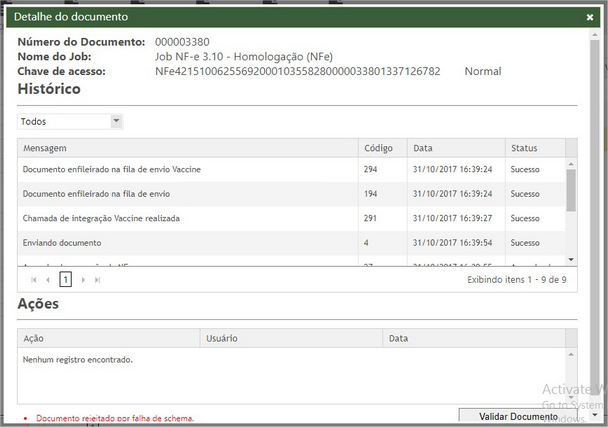
Task: Sort by the Ação column header
Action: pyautogui.click(x=109, y=338)
